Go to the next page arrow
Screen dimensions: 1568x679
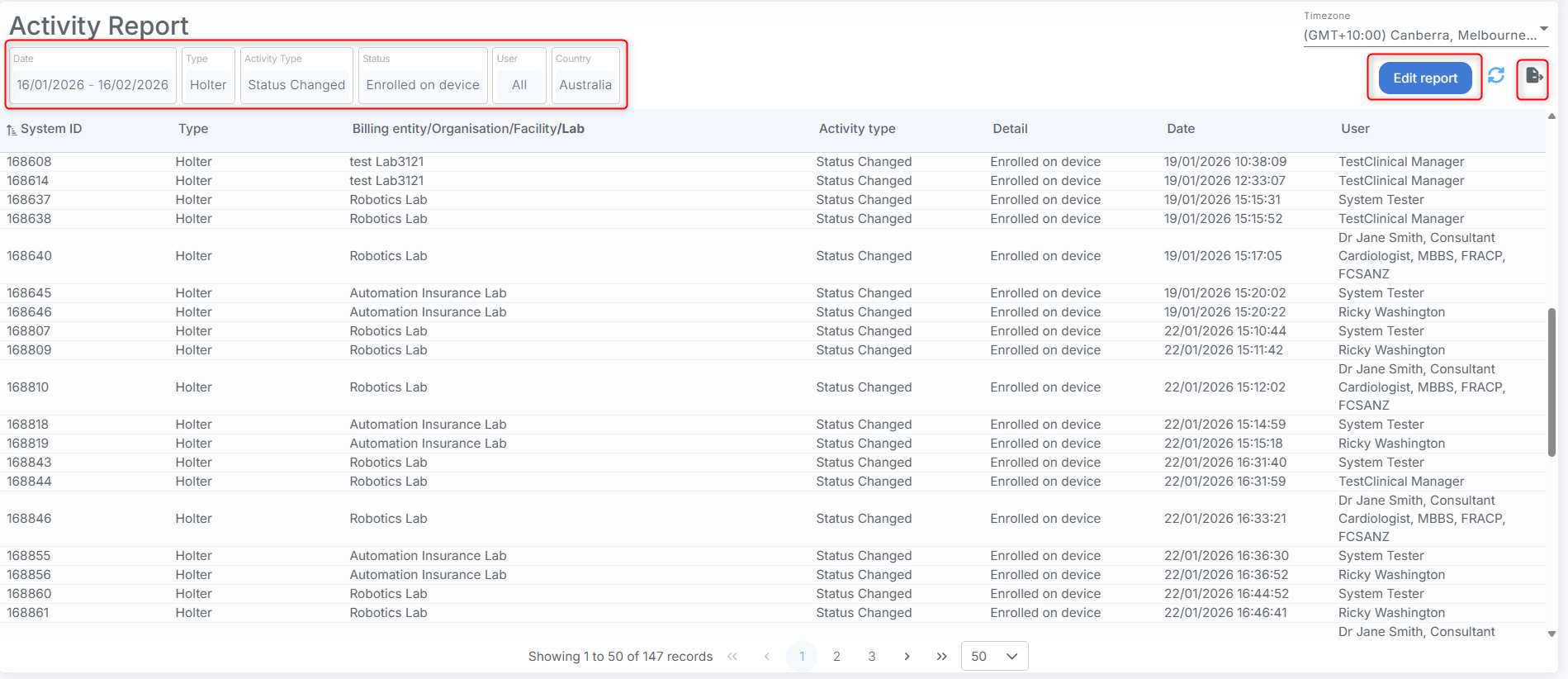(907, 656)
